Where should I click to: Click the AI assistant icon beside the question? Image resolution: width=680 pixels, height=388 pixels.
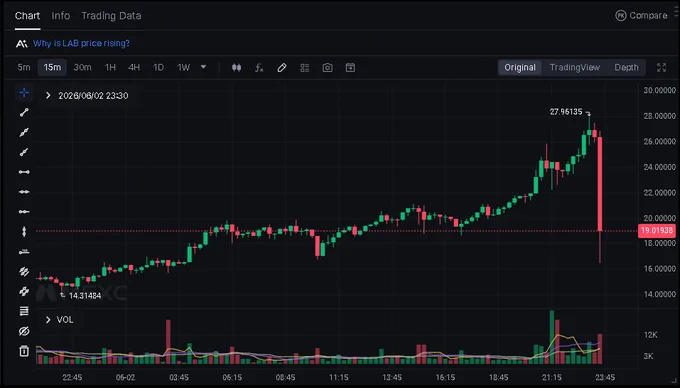point(21,43)
